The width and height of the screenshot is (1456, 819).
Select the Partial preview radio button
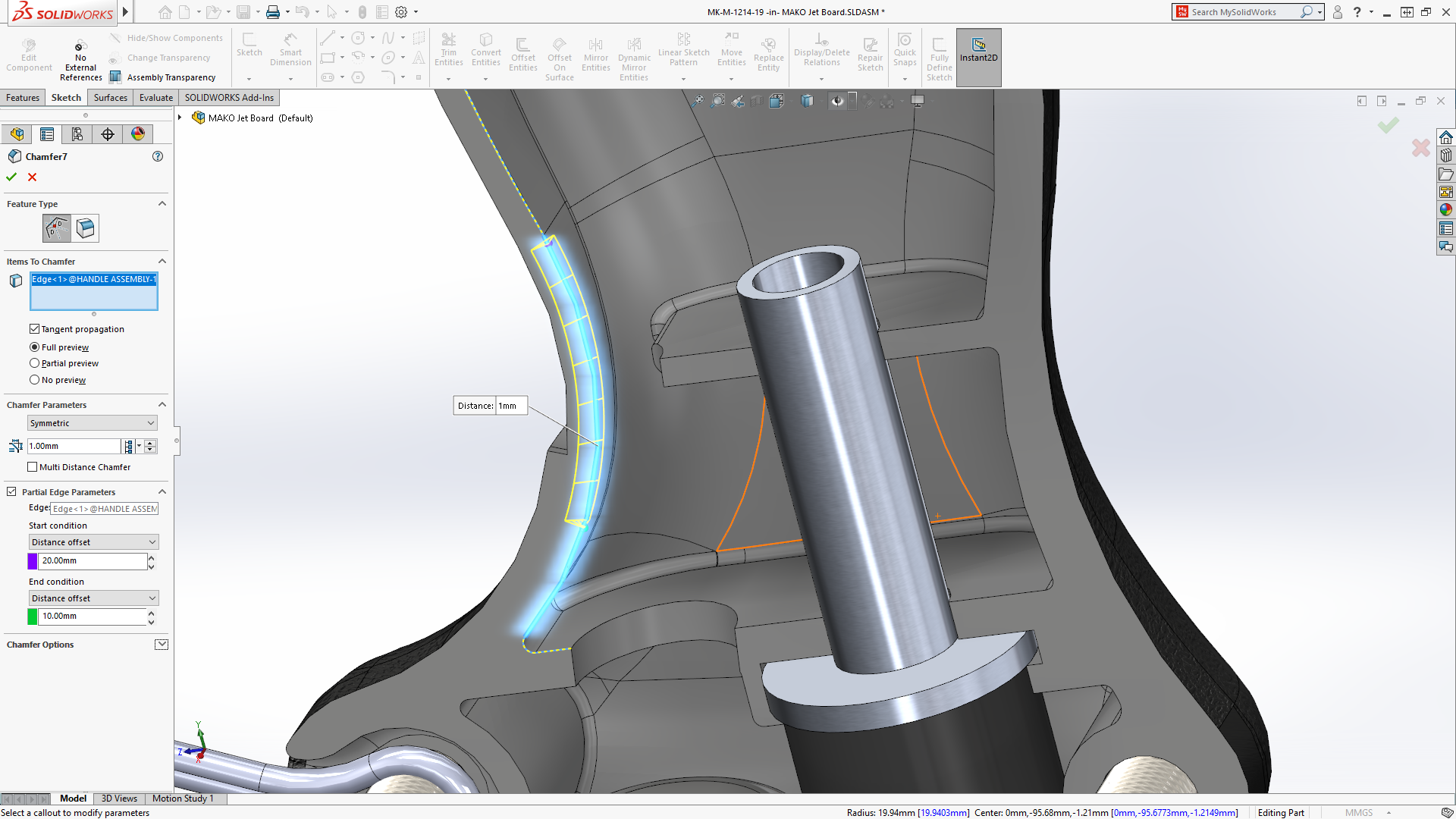point(34,362)
